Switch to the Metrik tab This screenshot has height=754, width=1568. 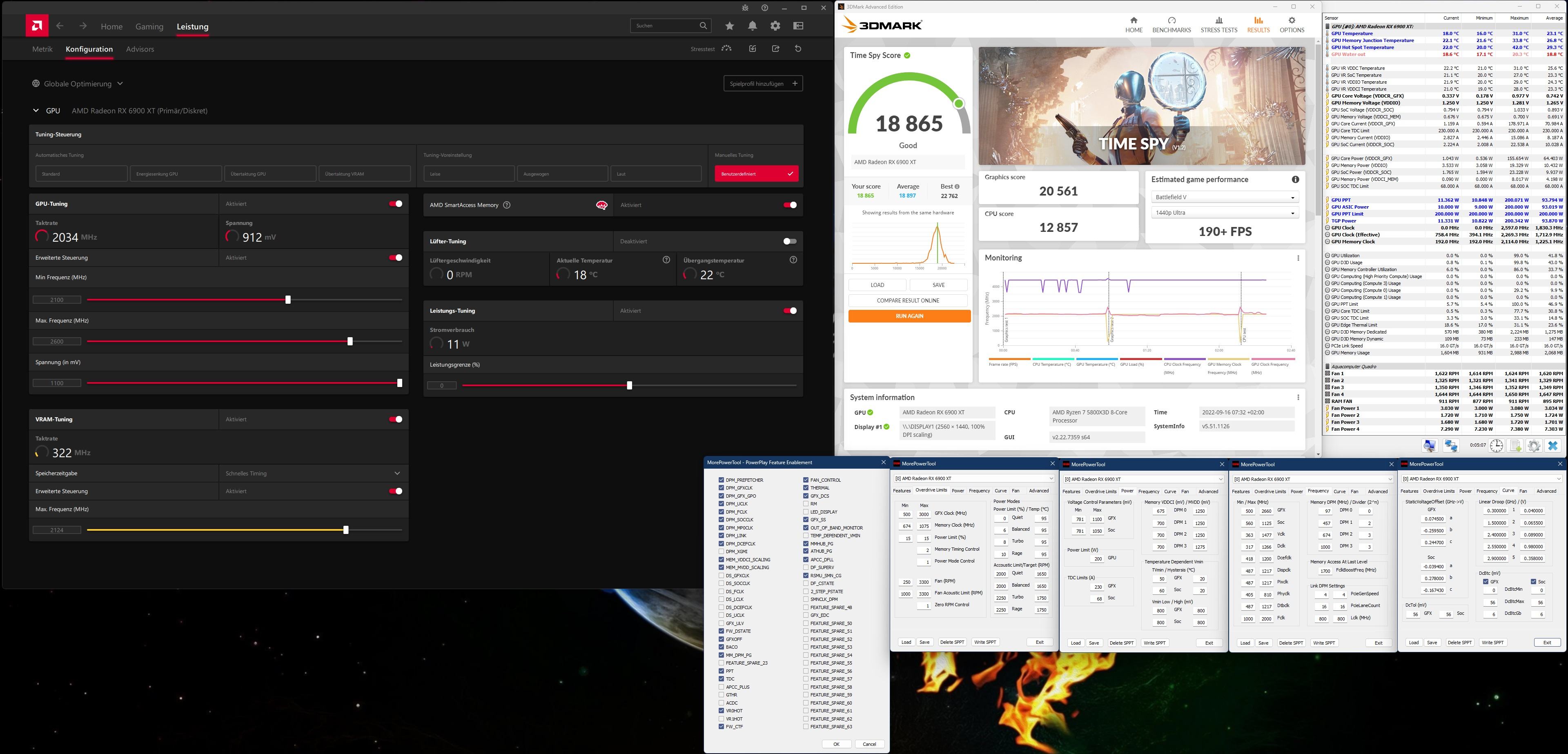[42, 49]
